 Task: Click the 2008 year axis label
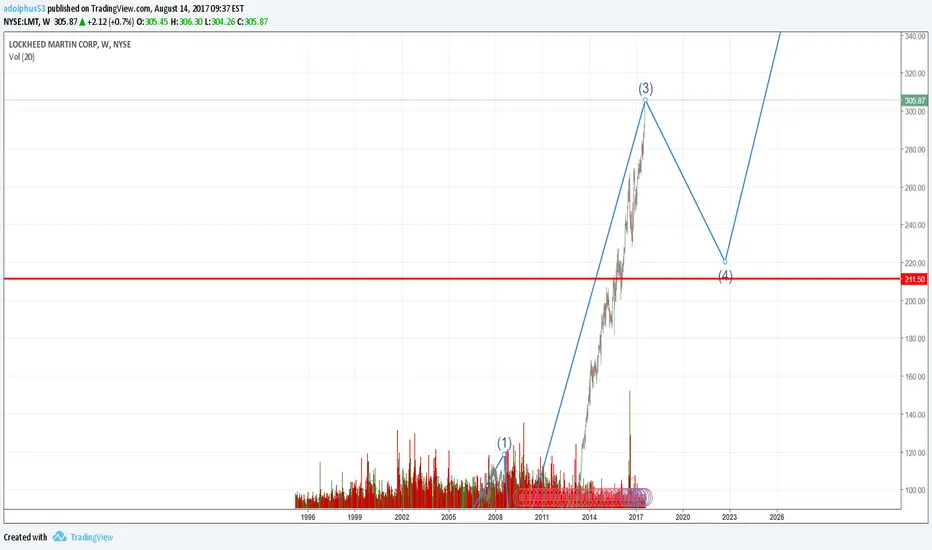point(495,517)
